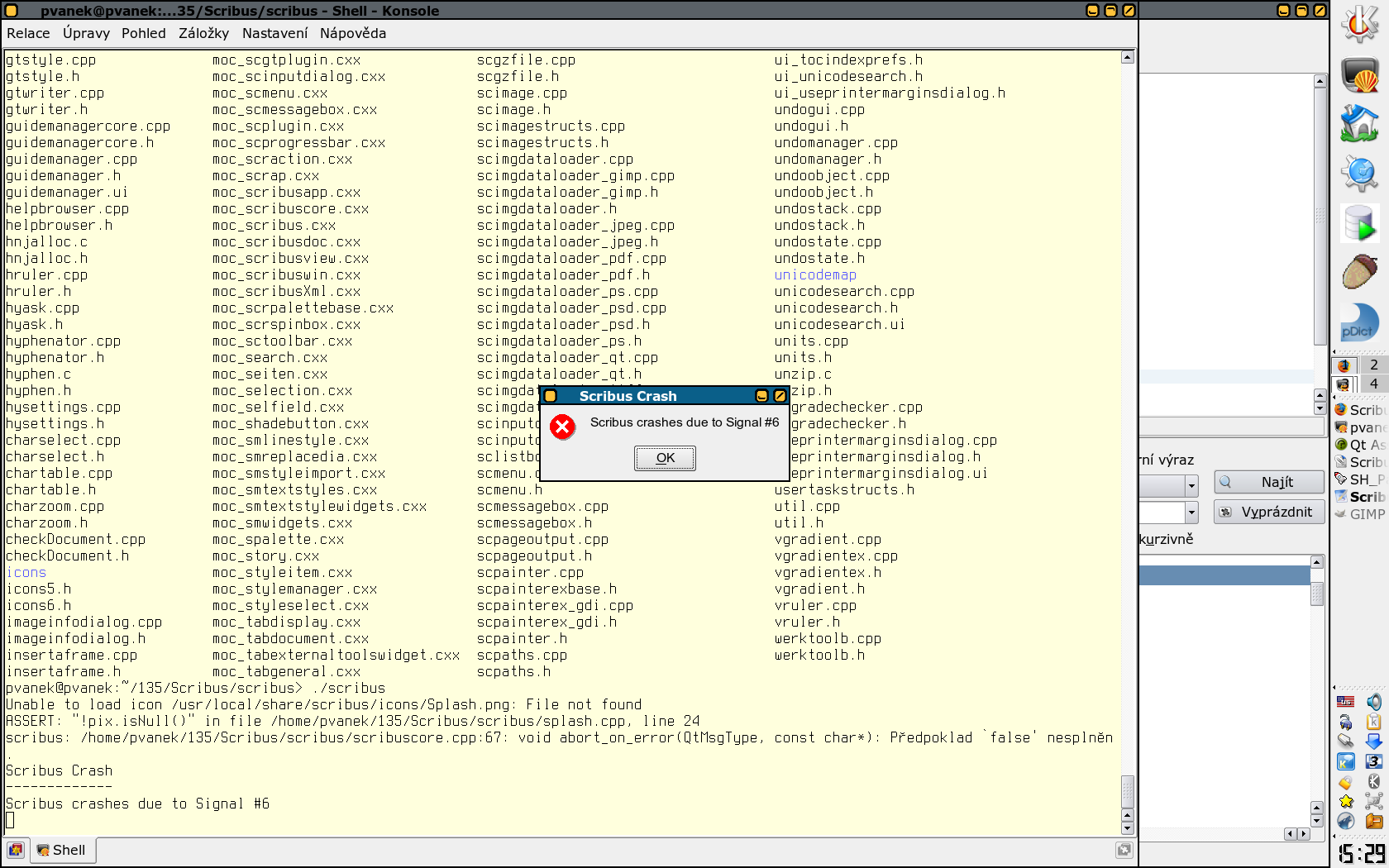Open the Home folder house icon
Viewport: 1389px width, 868px height.
click(1359, 124)
